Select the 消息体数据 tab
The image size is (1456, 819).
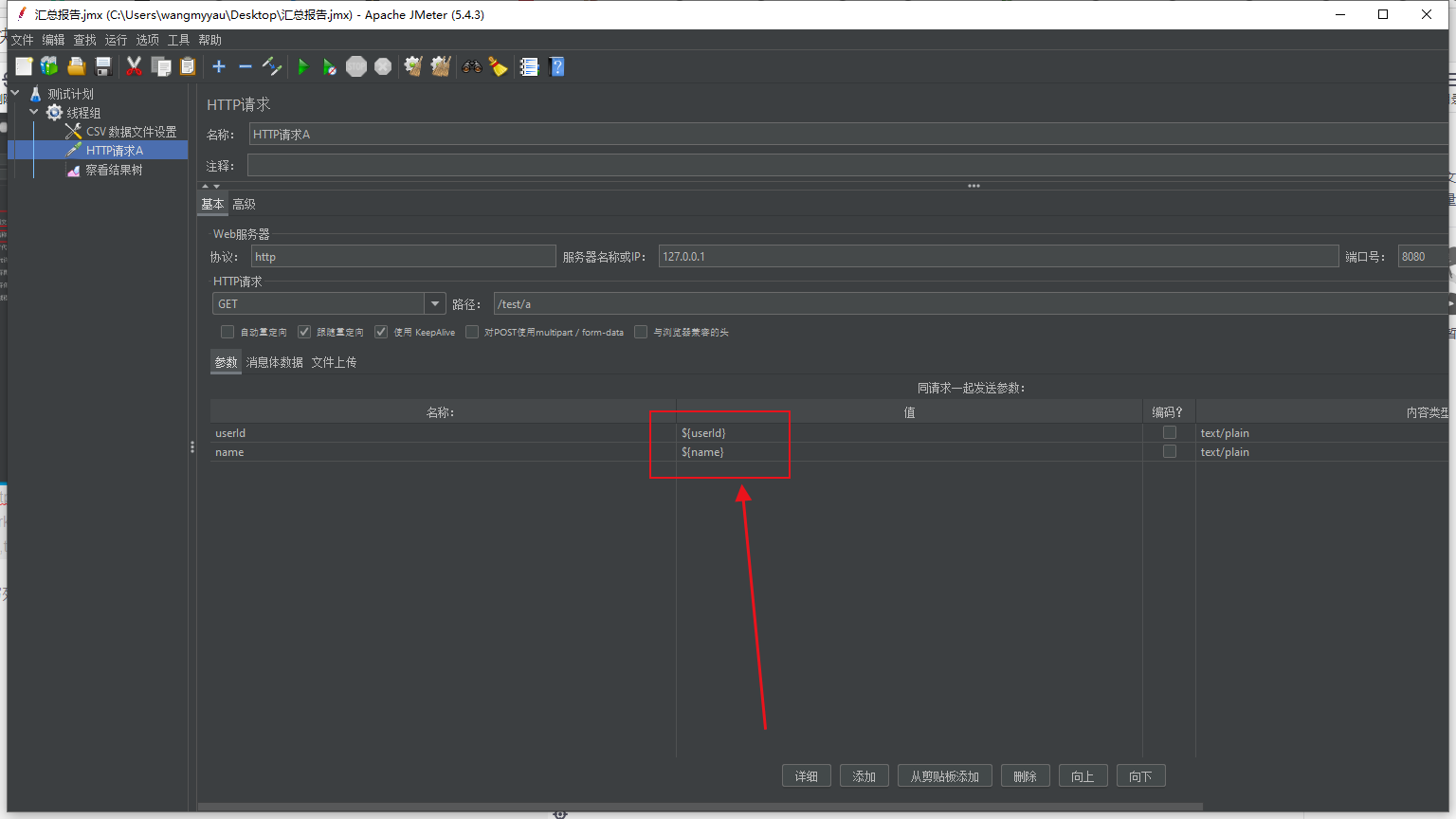275,362
